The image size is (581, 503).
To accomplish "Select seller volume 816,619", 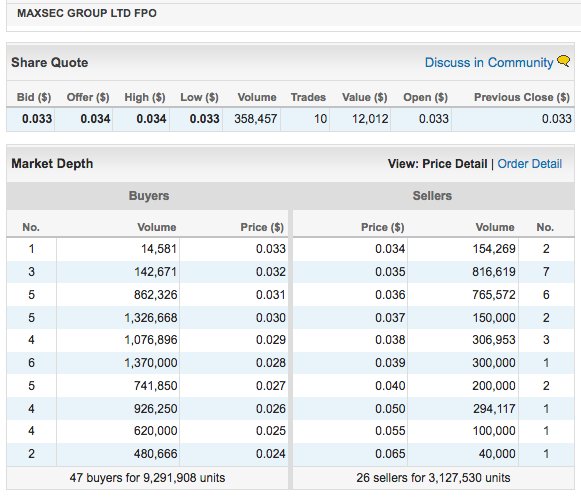I will [494, 272].
